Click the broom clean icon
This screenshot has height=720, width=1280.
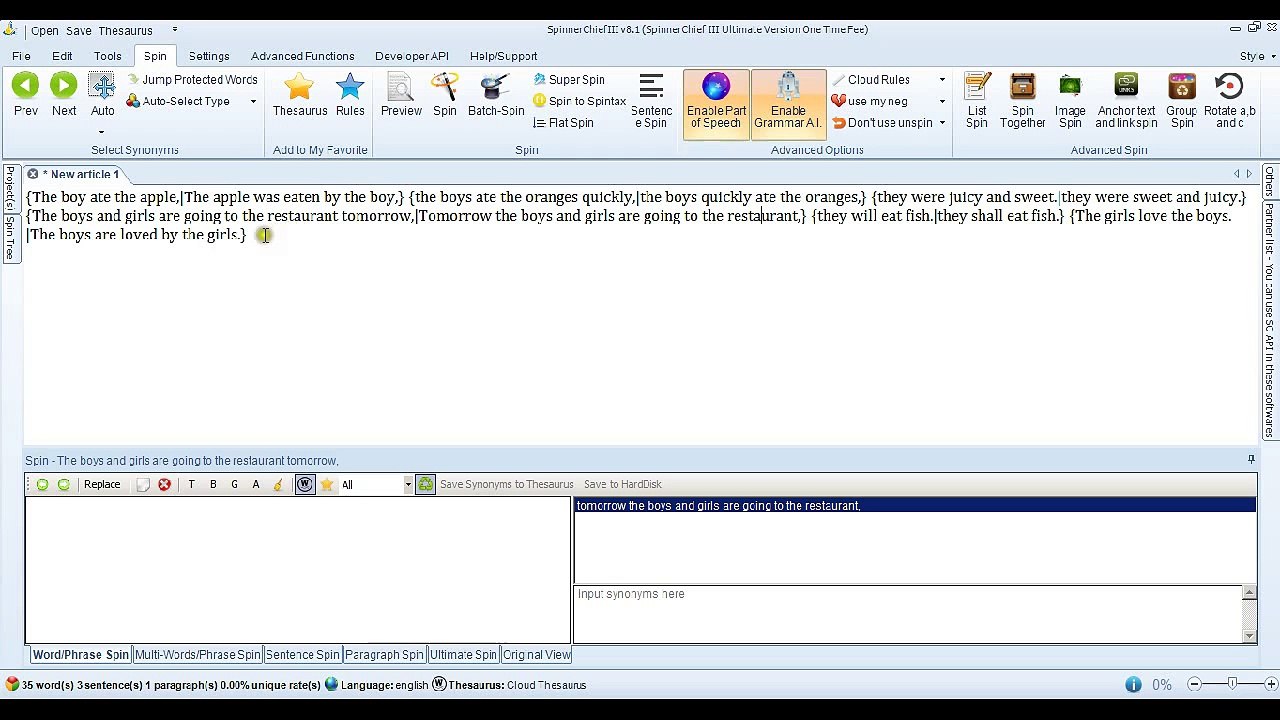click(x=278, y=485)
